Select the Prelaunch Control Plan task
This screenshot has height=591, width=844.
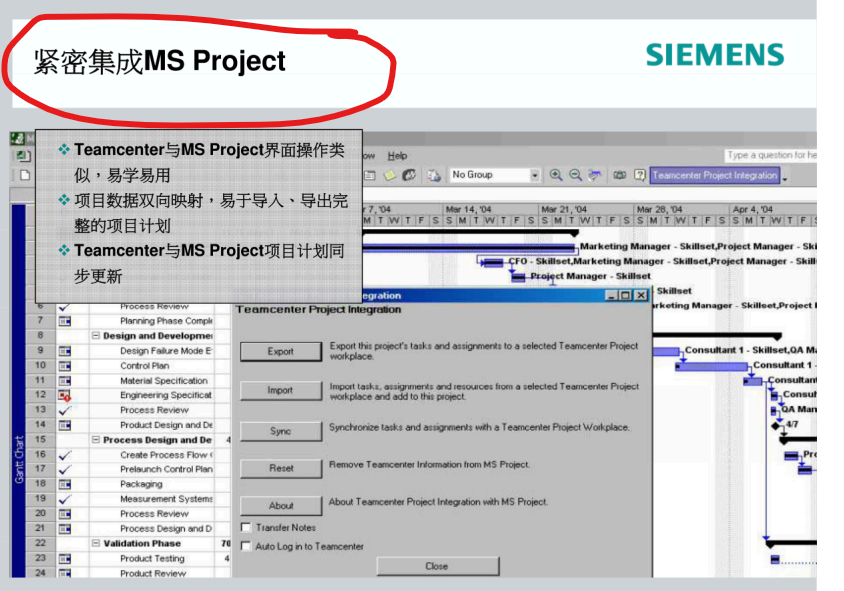pos(166,470)
